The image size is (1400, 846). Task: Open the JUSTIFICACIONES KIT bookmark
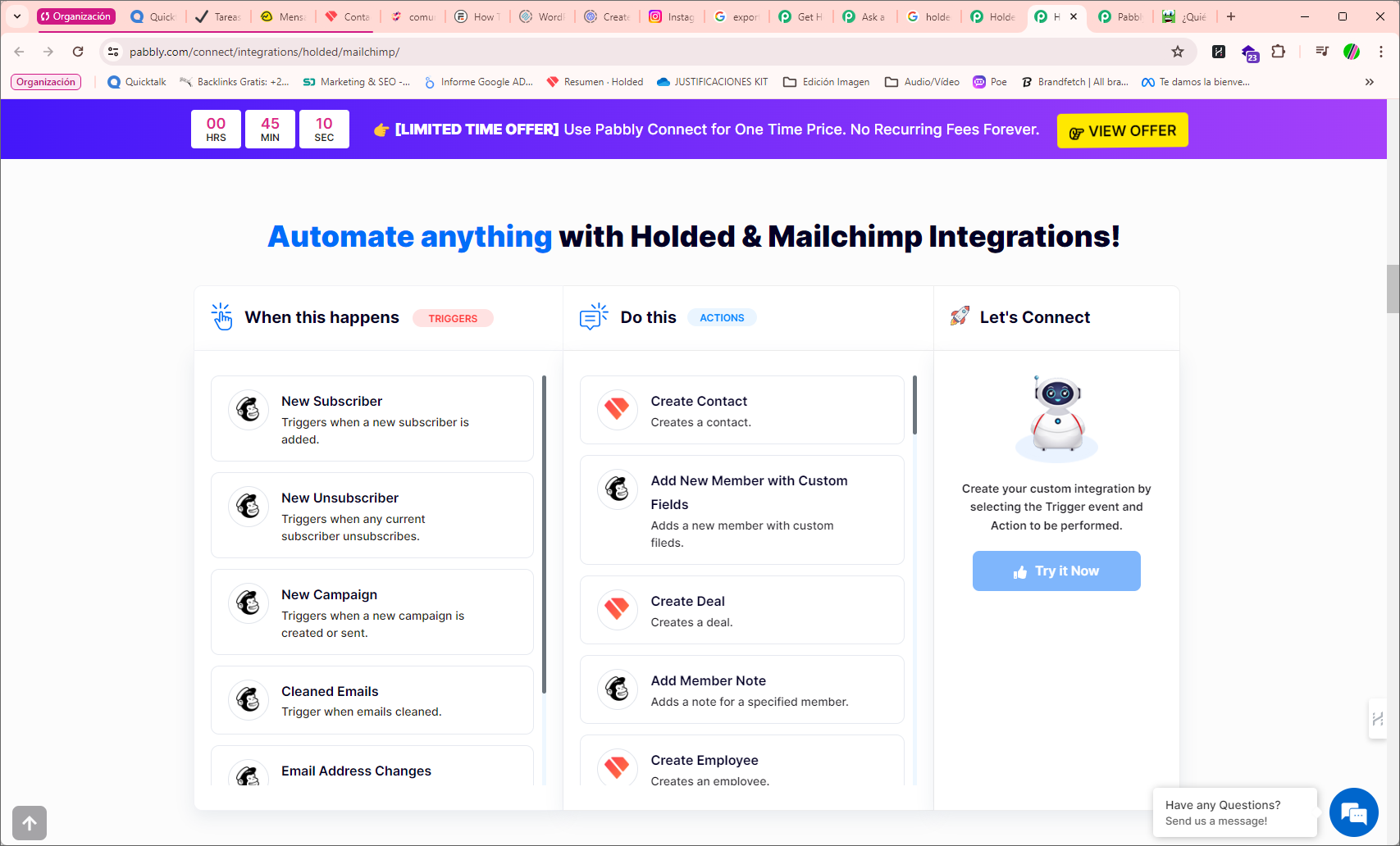tap(713, 82)
